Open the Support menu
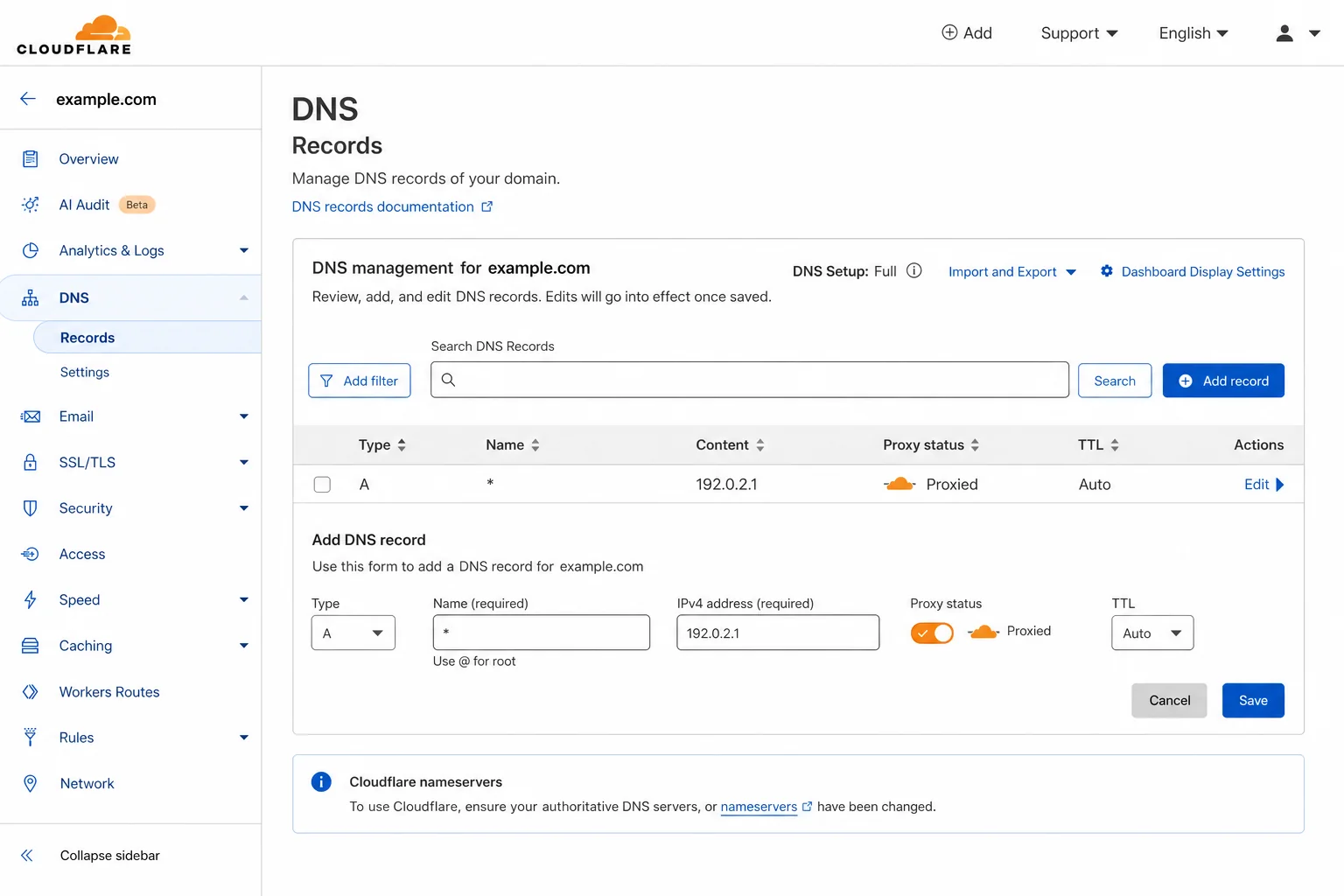The height and width of the screenshot is (896, 1344). coord(1079,33)
